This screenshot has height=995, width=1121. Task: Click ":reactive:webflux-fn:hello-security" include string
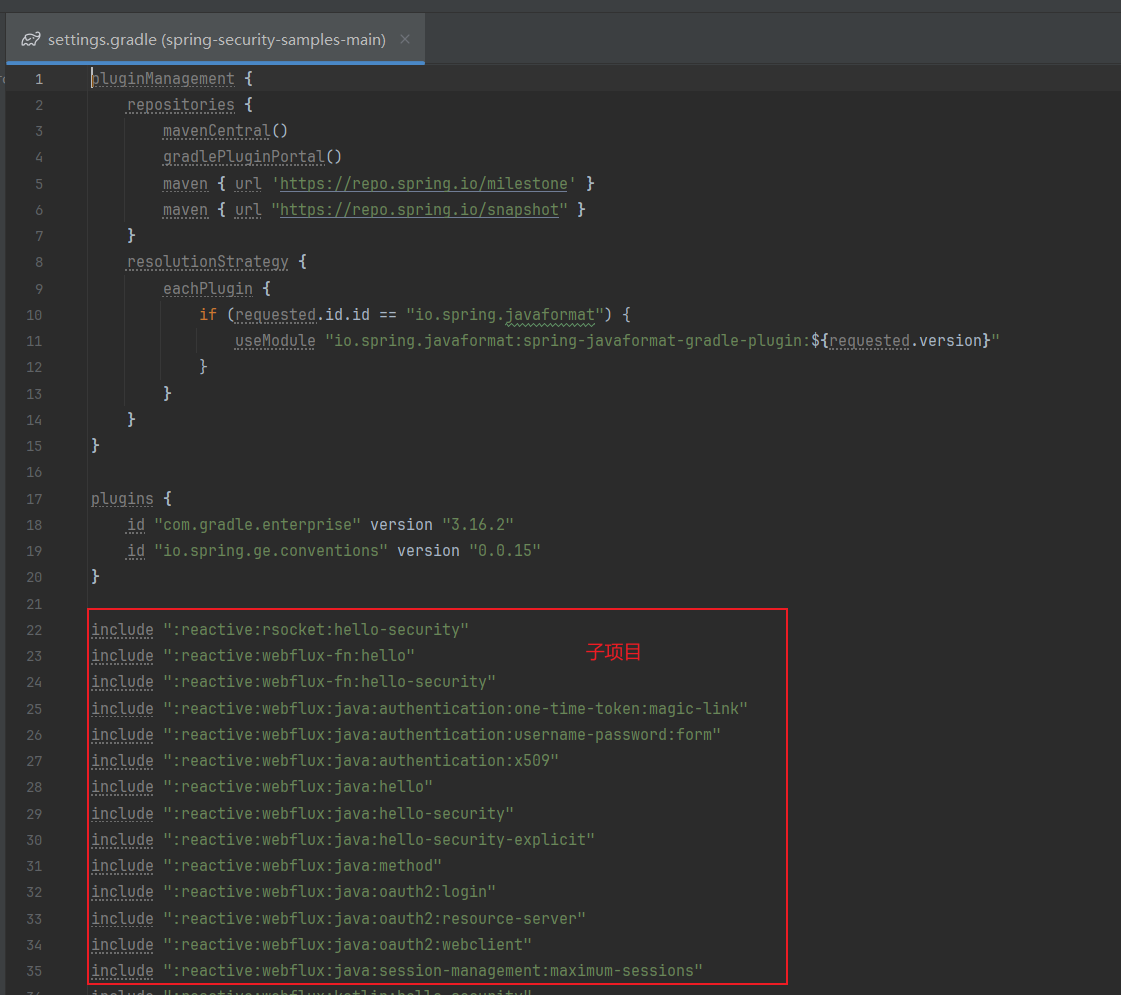330,682
